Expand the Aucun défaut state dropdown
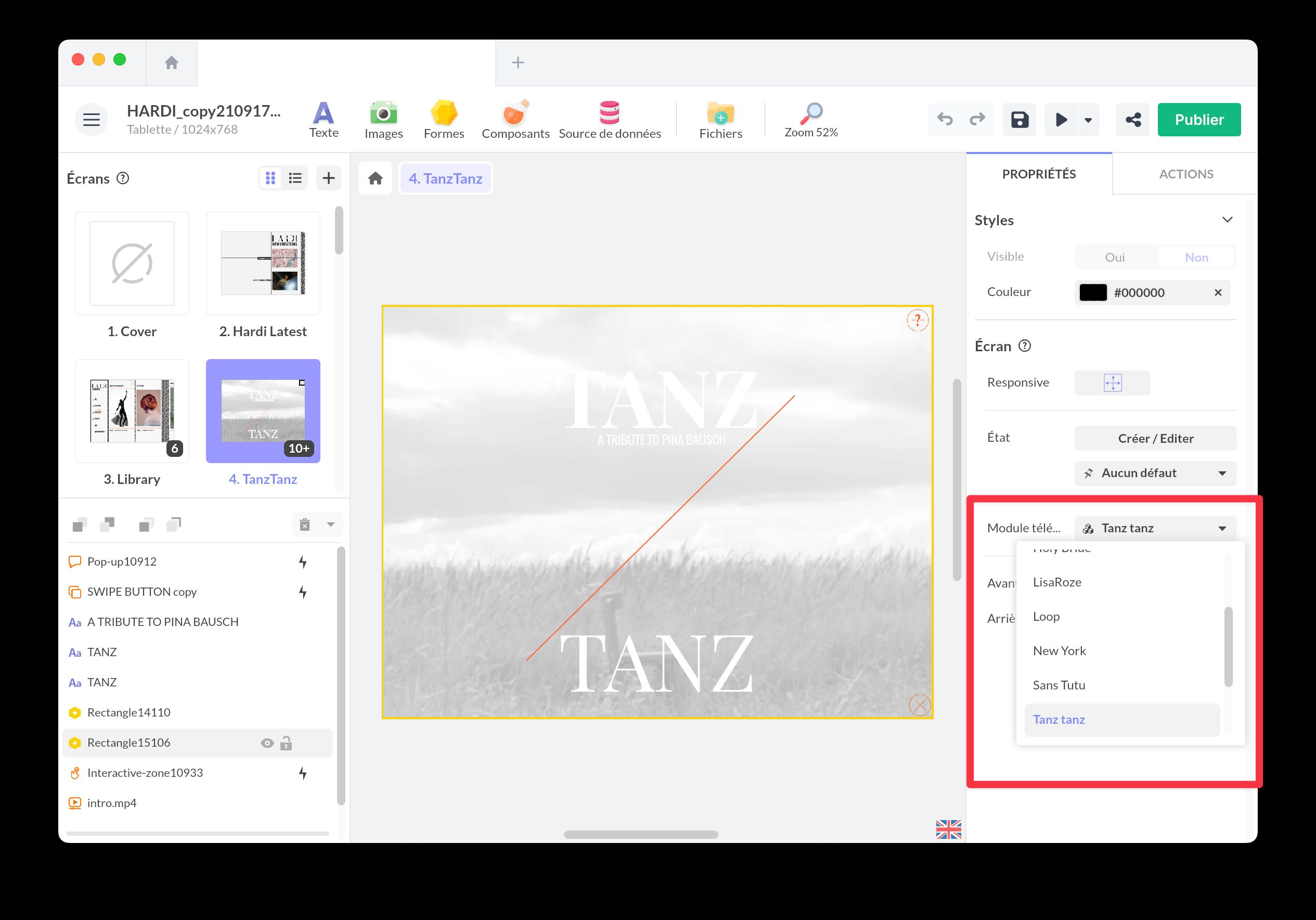This screenshot has height=920, width=1316. click(x=1154, y=472)
